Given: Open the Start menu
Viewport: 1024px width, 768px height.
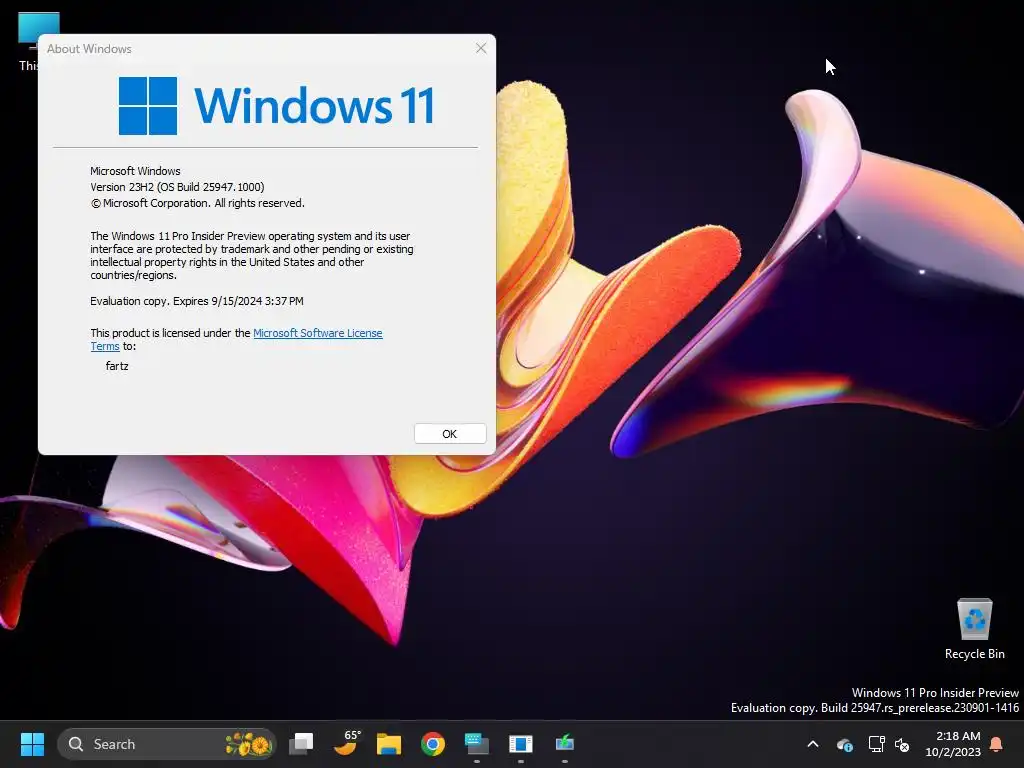Looking at the screenshot, I should pos(32,744).
